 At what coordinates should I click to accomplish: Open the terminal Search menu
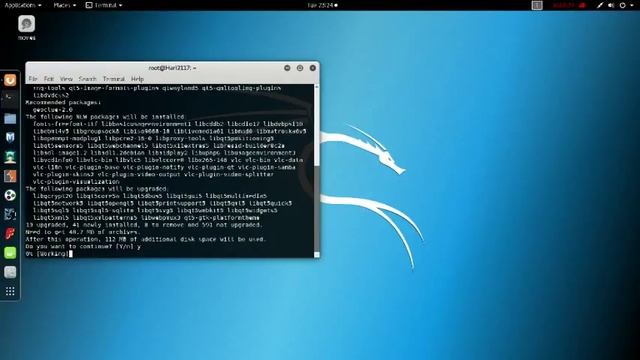(x=87, y=79)
